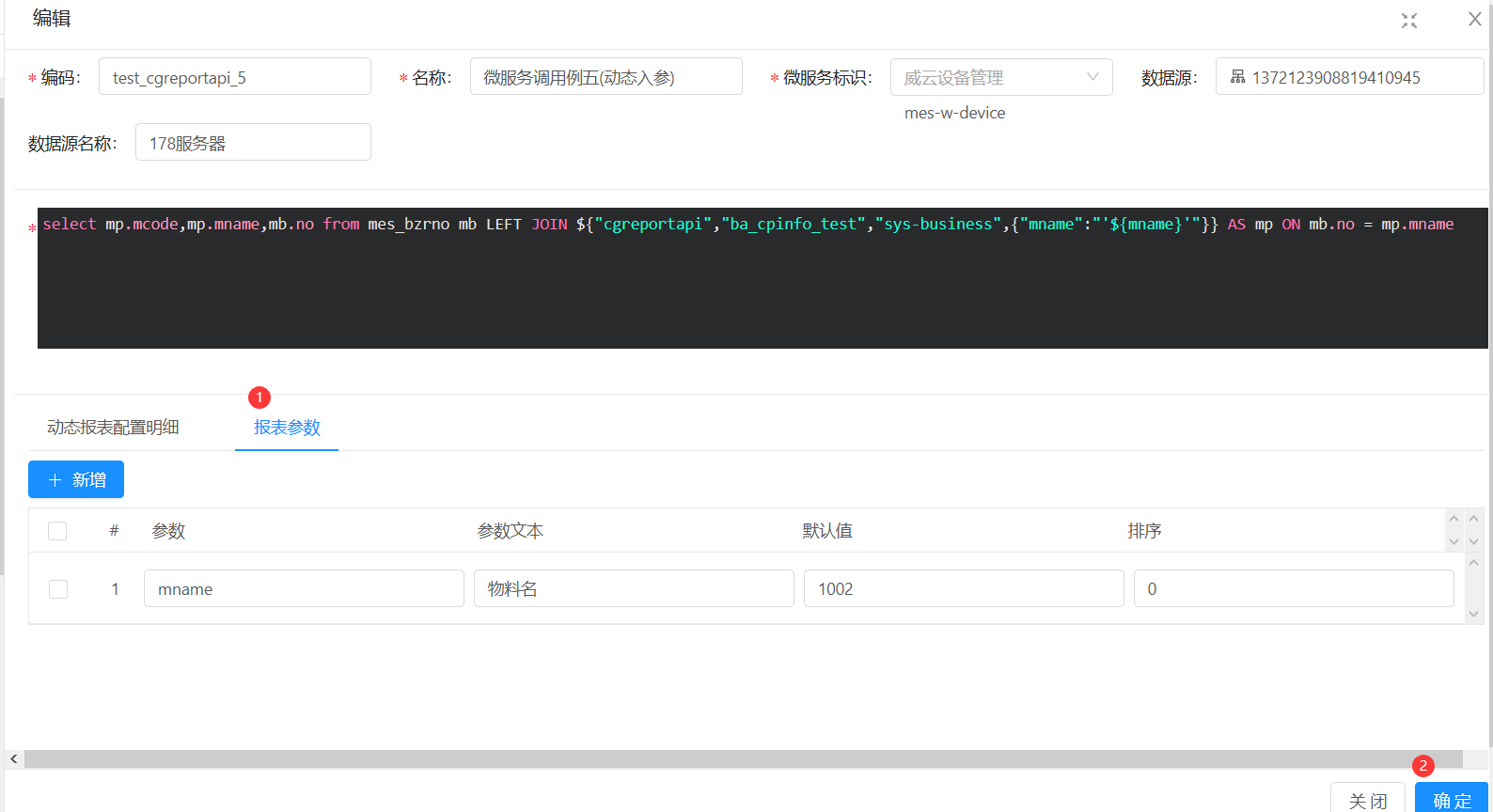Screen dimensions: 1493x812
Task: Click the 编码 input field
Action: pyautogui.click(x=235, y=77)
